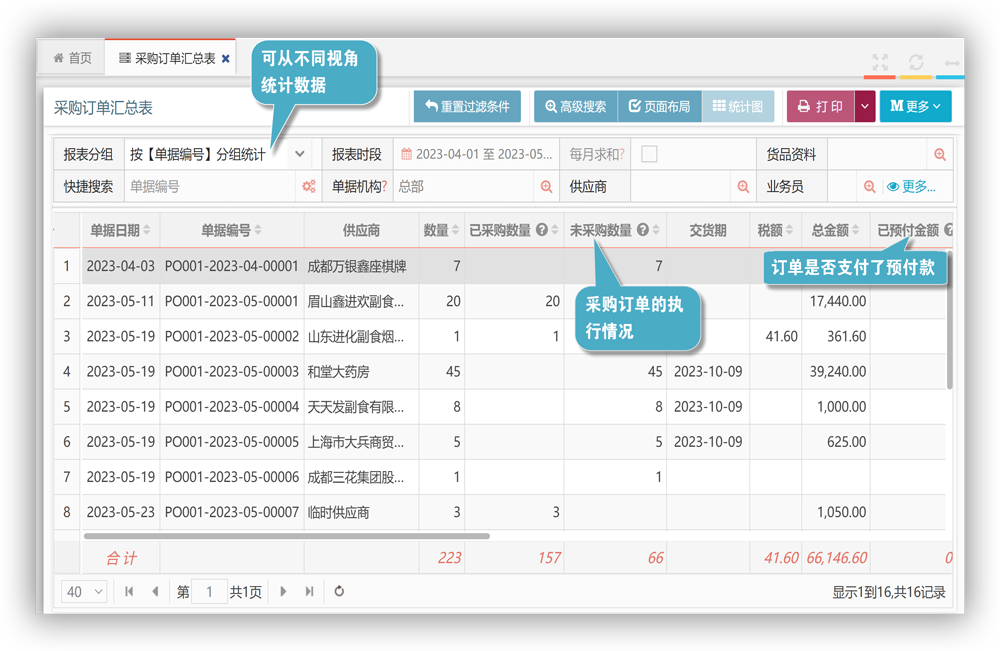The image size is (1000, 651).
Task: Expand the 报表分组 grouping dropdown
Action: (x=300, y=155)
